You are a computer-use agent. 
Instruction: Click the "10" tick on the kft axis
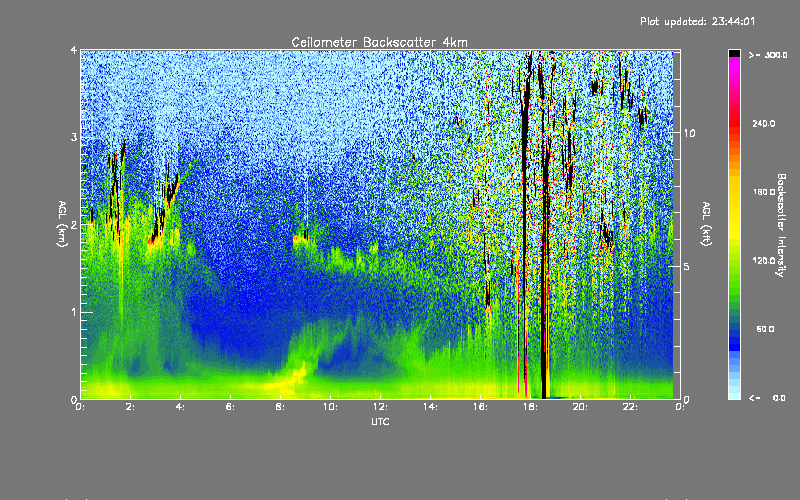(689, 133)
